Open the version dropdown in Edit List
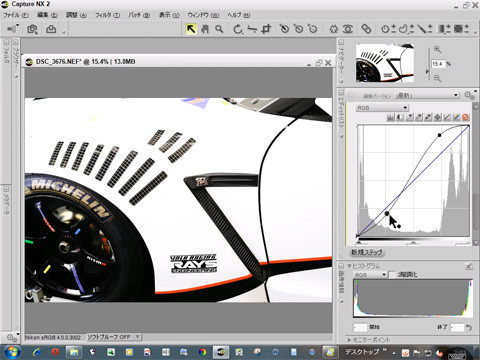Screen dimensions: 480x360 (x=427, y=95)
